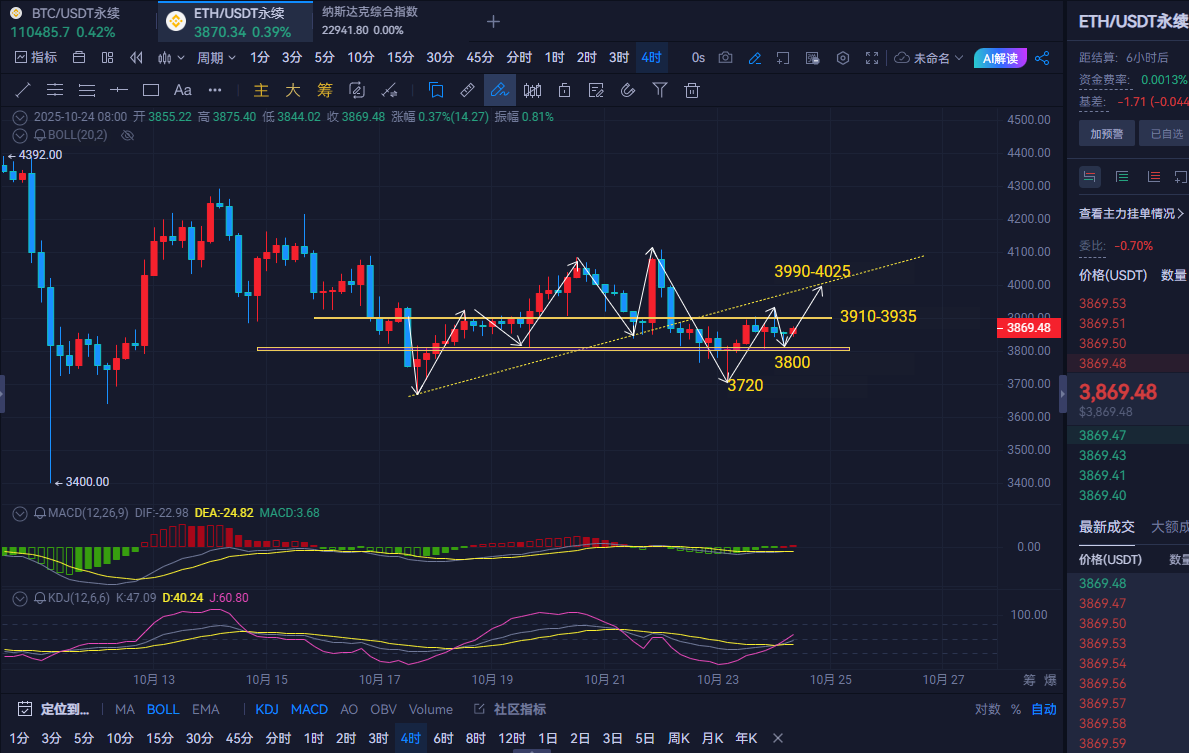Collapse the MACD indicator pane

coord(19,513)
